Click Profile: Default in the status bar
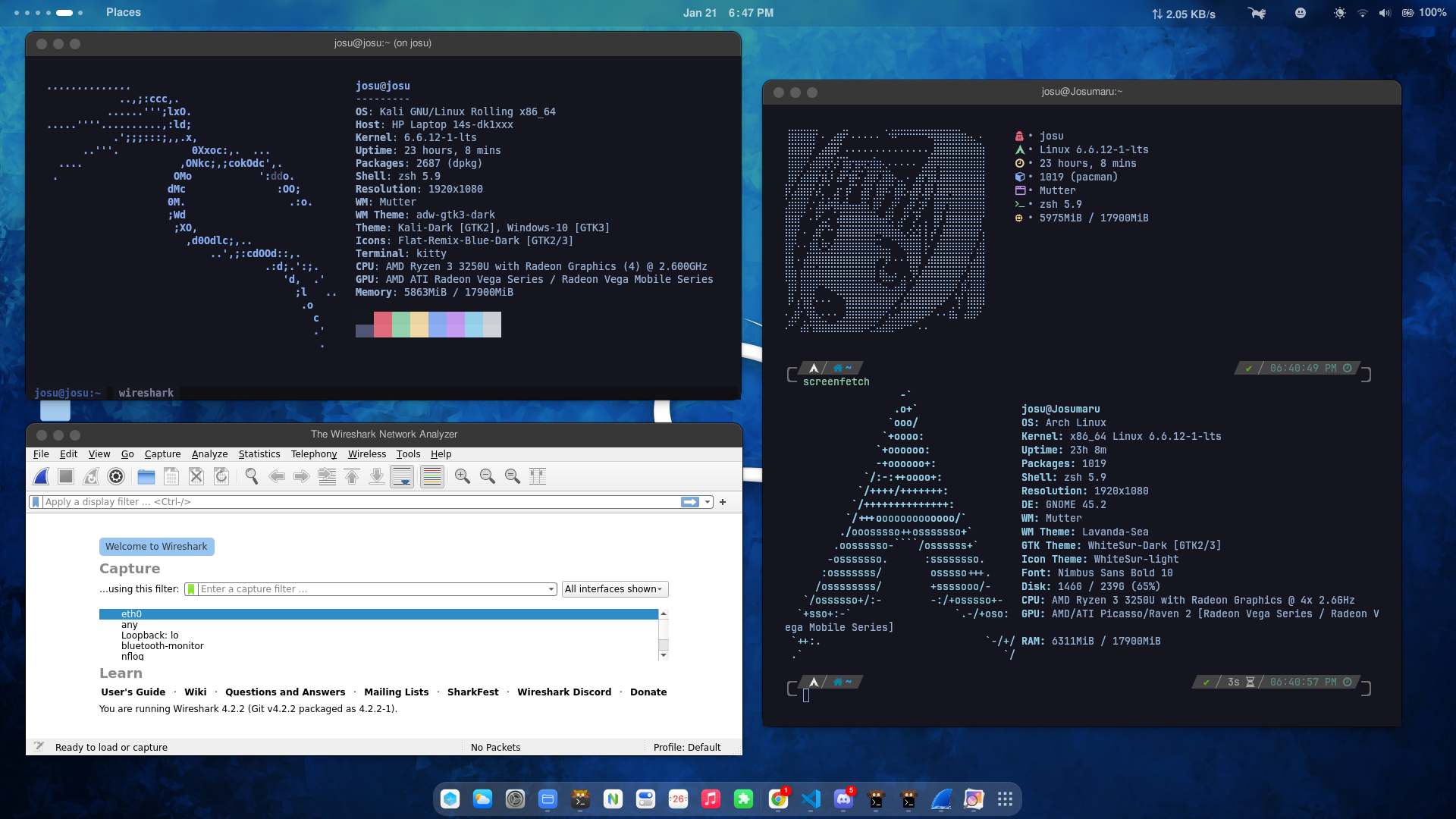The width and height of the screenshot is (1456, 819). pyautogui.click(x=687, y=747)
